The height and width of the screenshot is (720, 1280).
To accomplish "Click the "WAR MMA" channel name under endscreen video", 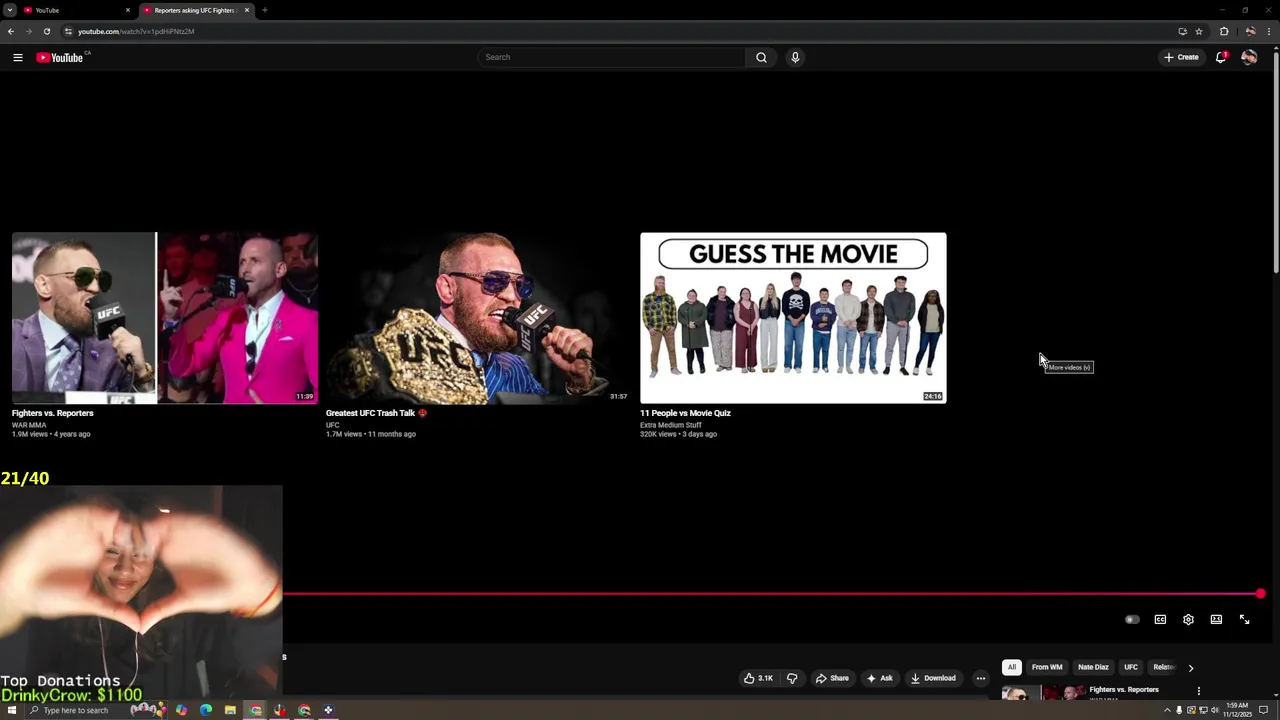I will pos(29,425).
